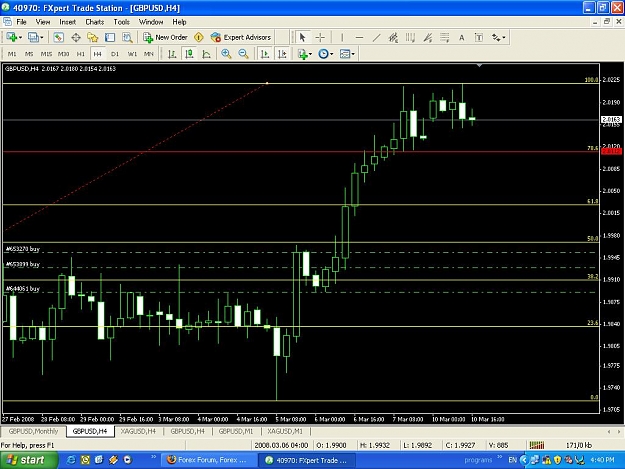This screenshot has width=625, height=469.
Task: Open the Indicators list dropdown
Action: click(x=305, y=54)
